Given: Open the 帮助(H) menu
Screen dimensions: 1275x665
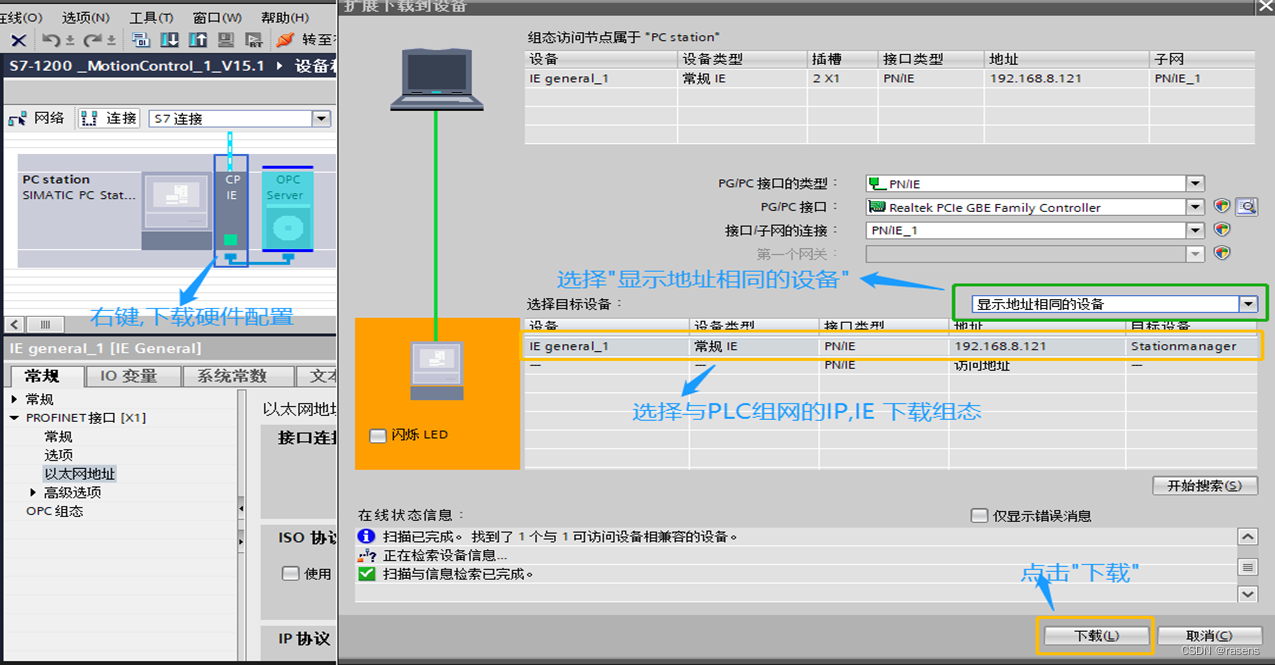Looking at the screenshot, I should 285,18.
